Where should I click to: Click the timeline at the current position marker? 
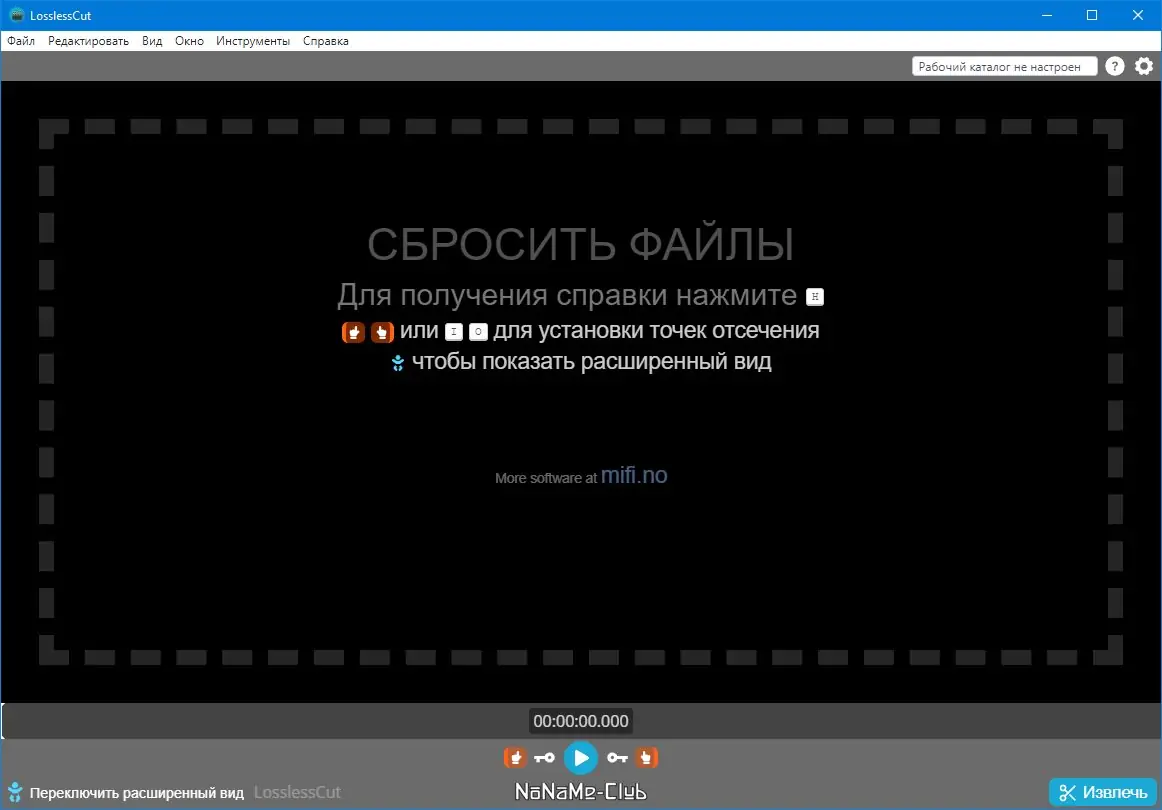[x=581, y=720]
